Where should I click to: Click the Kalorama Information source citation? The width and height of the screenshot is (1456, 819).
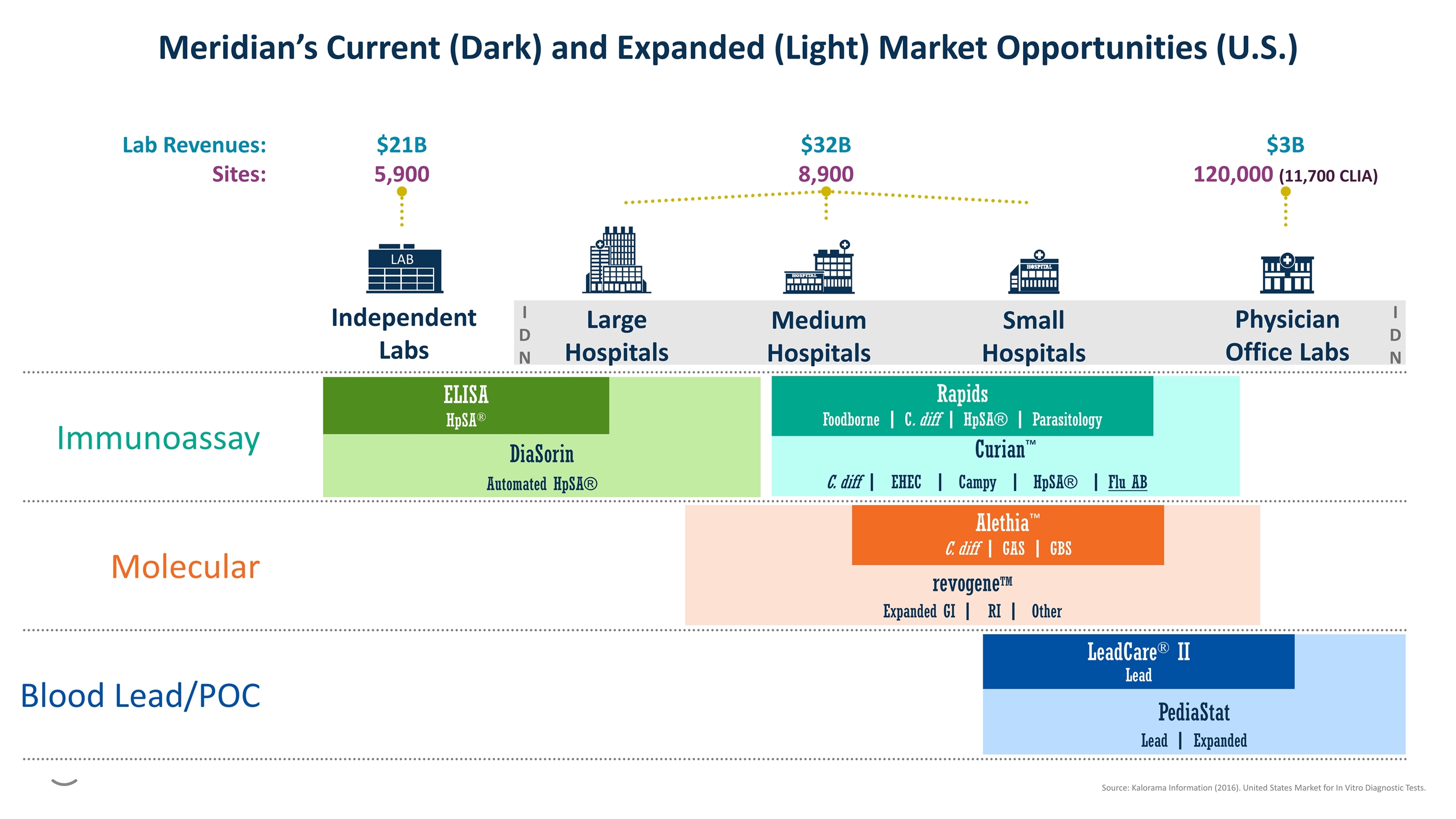pyautogui.click(x=1263, y=788)
